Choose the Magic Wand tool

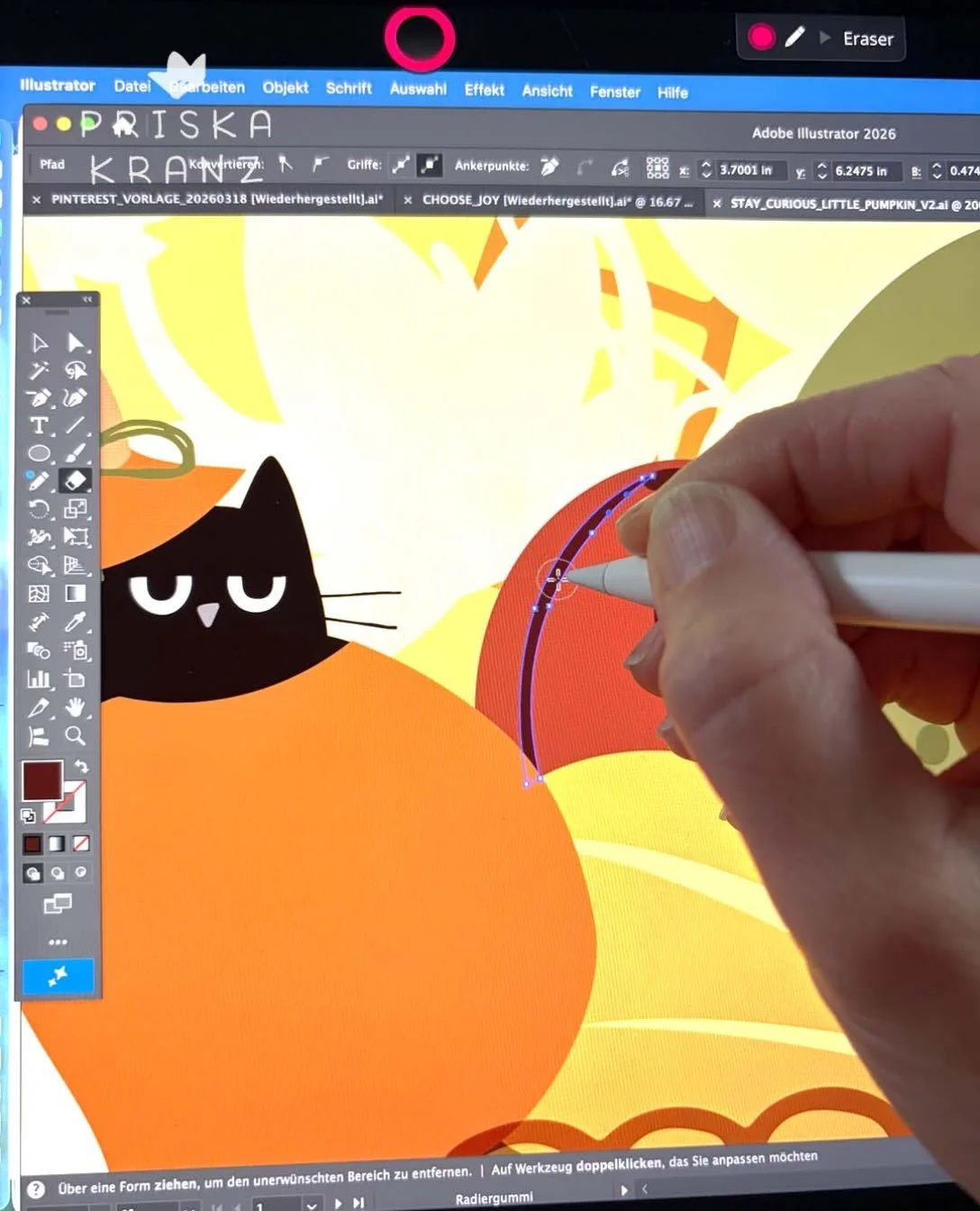click(39, 370)
